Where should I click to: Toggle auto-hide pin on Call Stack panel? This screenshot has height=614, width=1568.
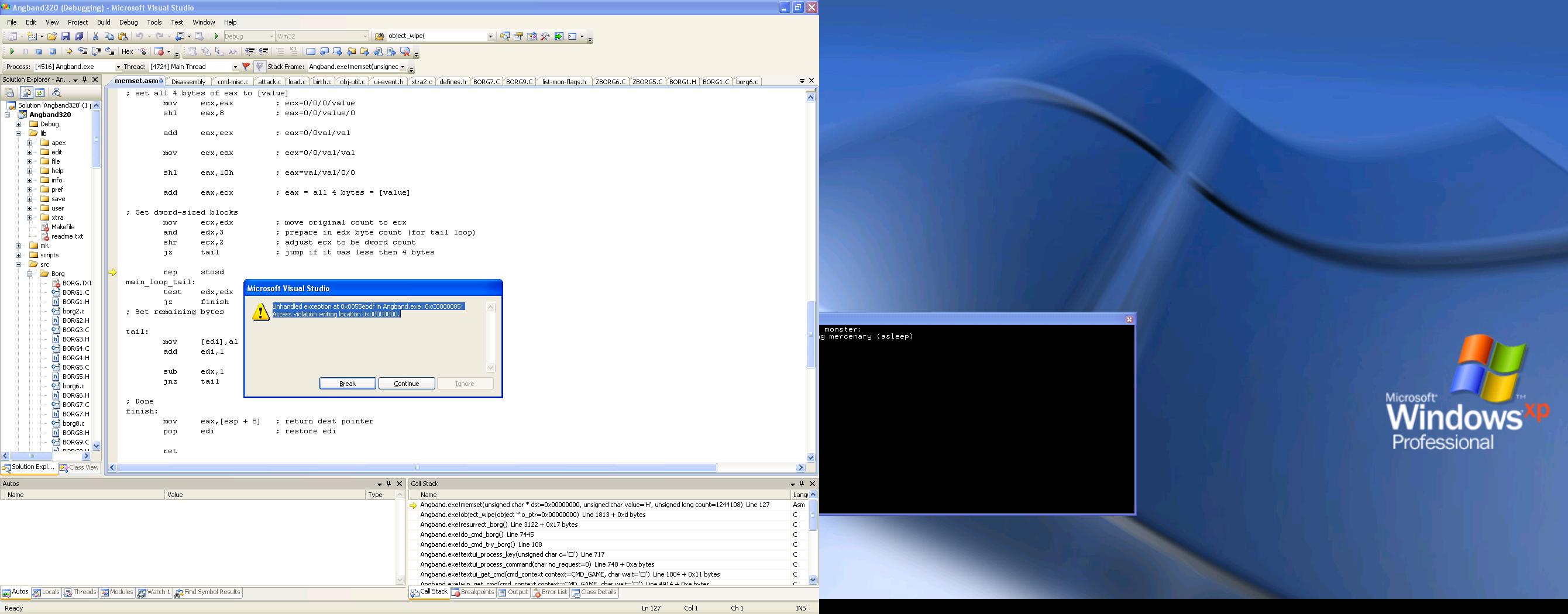point(802,484)
